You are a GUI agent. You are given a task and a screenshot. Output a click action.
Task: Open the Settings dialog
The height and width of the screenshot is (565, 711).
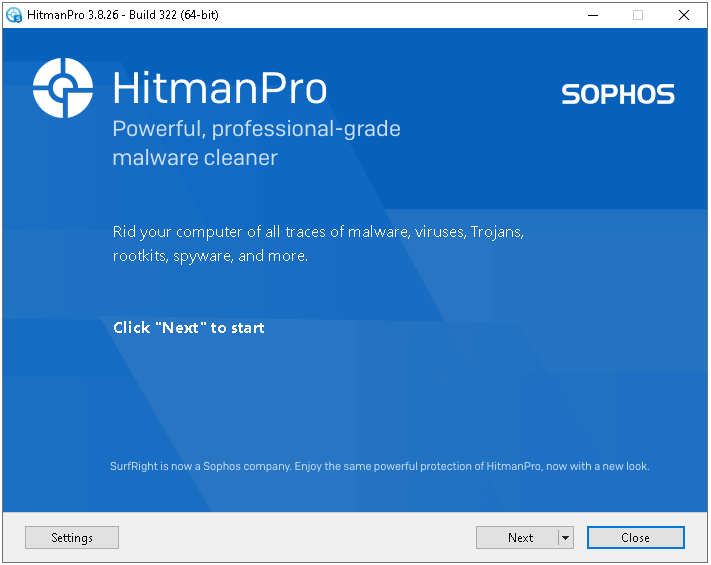72,537
